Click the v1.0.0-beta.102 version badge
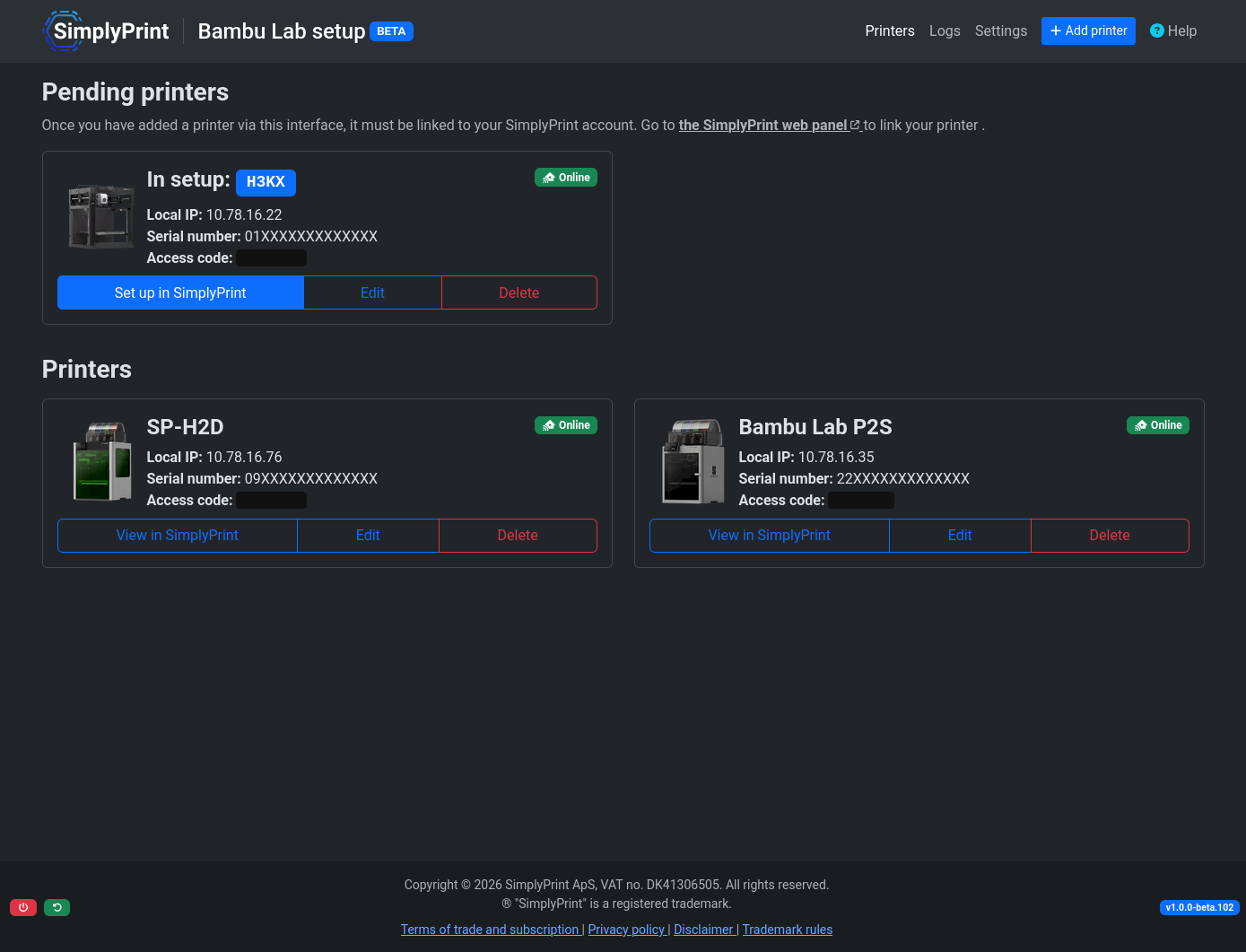This screenshot has width=1246, height=952. [x=1199, y=907]
